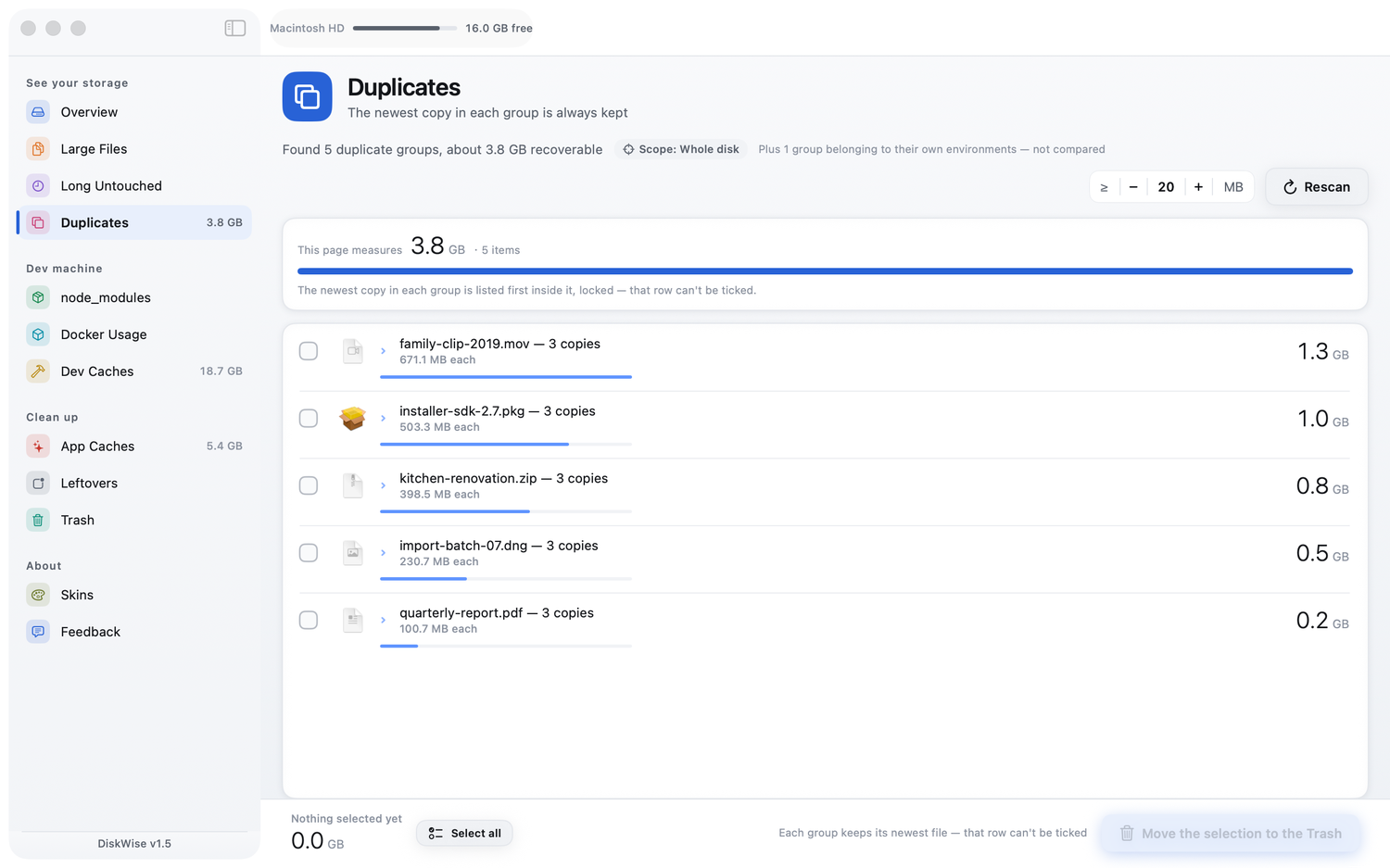This screenshot has height=868, width=1390.
Task: Expand the kitchen-renovation.zip chevron
Action: pos(383,485)
